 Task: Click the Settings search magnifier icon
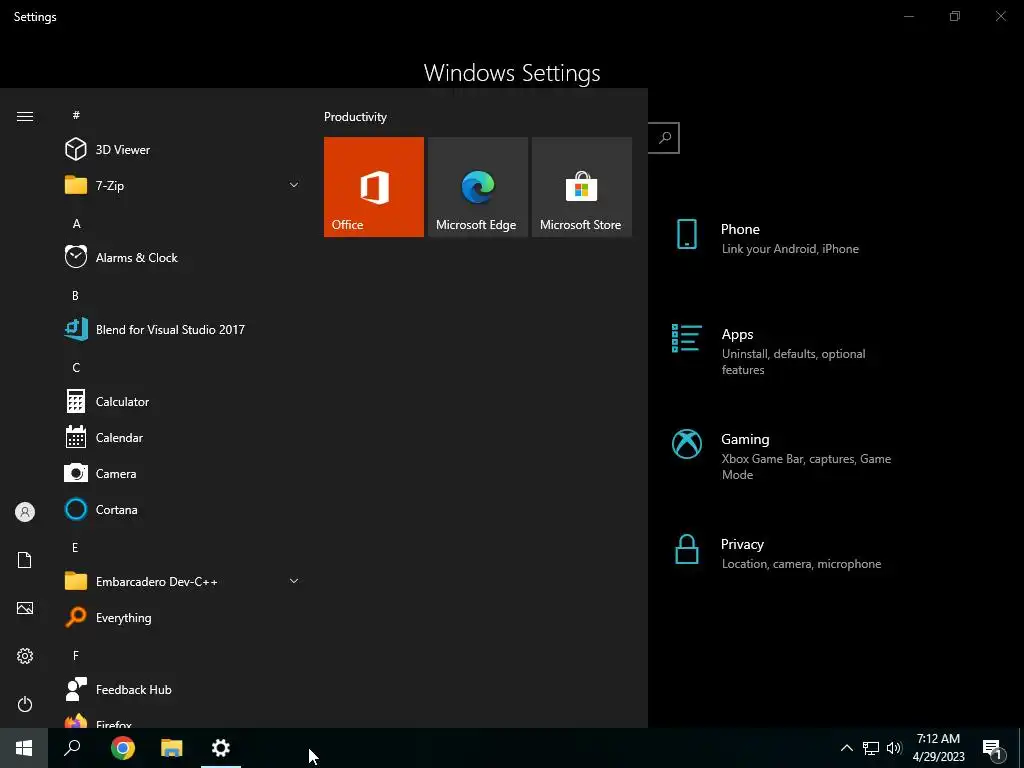coord(665,138)
